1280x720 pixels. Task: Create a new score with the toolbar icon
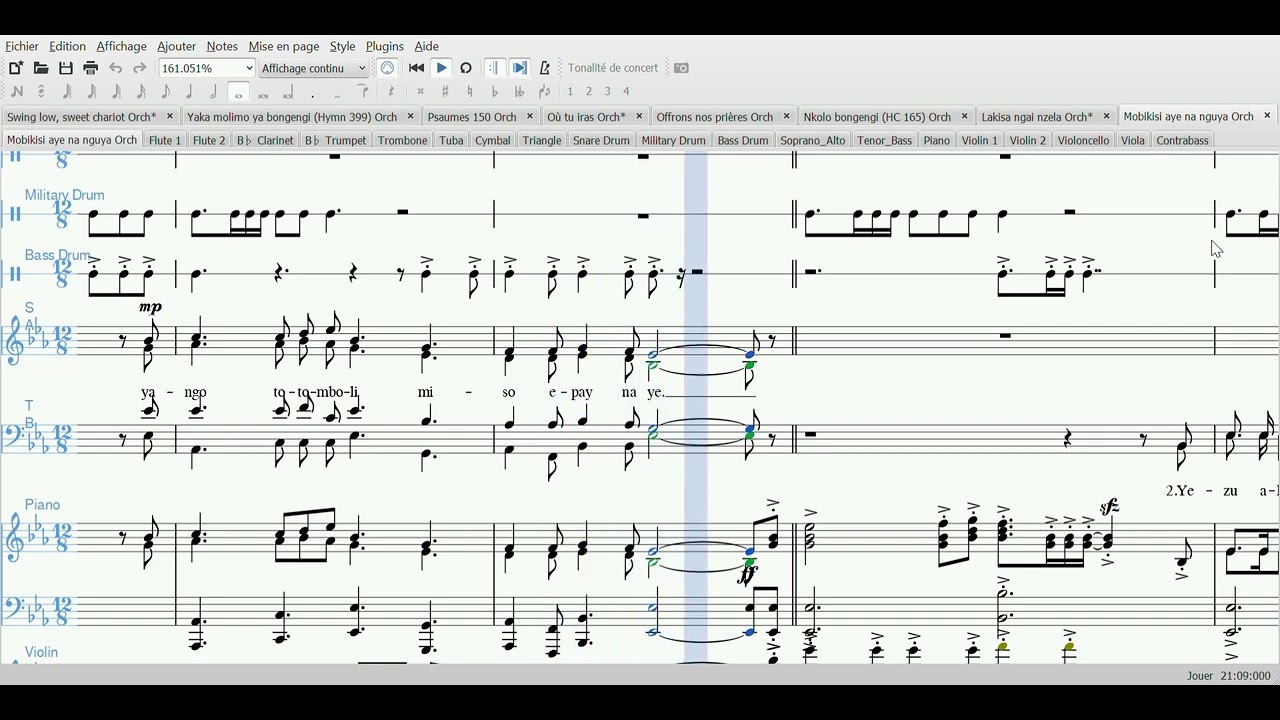coord(16,68)
